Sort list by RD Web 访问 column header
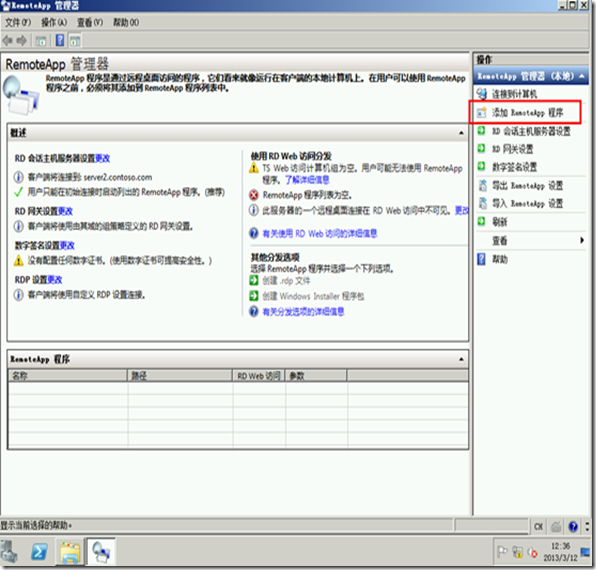This screenshot has width=596, height=570. coord(259,376)
